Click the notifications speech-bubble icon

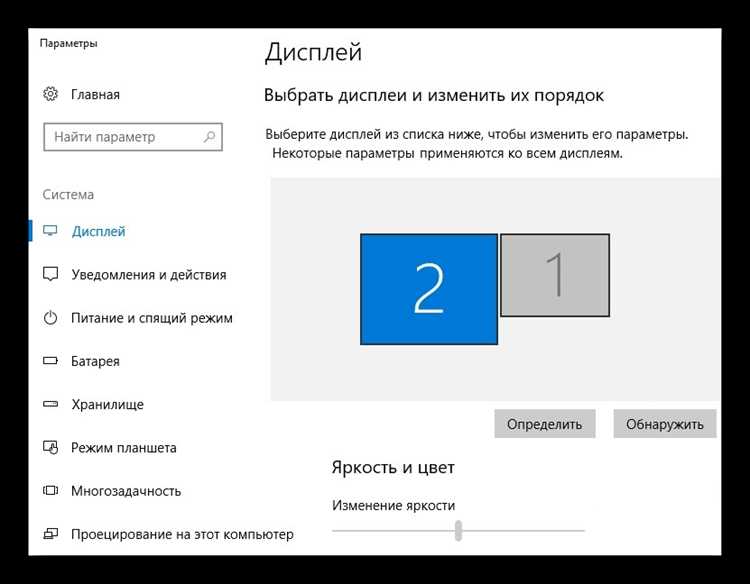click(50, 274)
